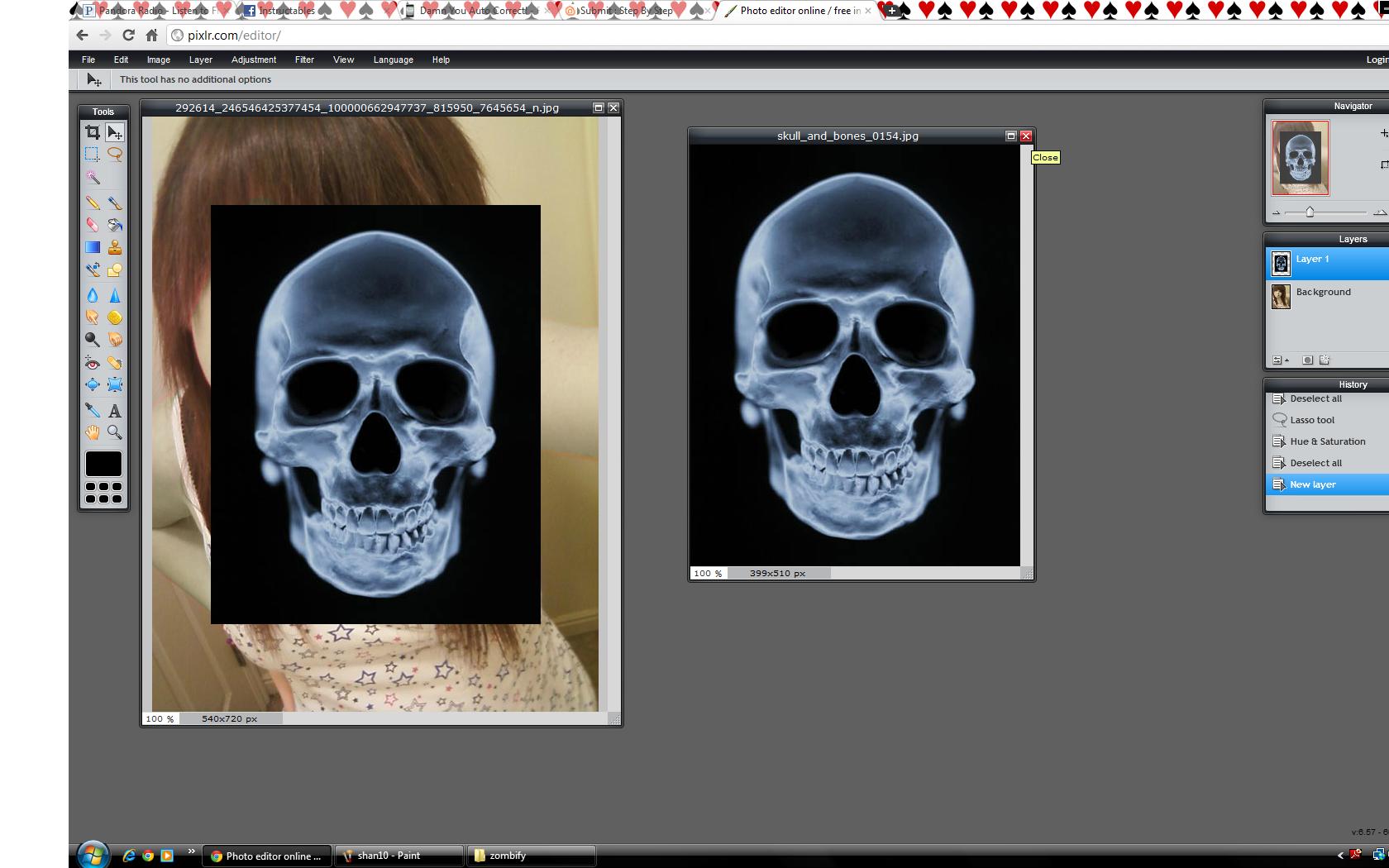Open the Image menu
Screen dimensions: 1389x868
(159, 60)
